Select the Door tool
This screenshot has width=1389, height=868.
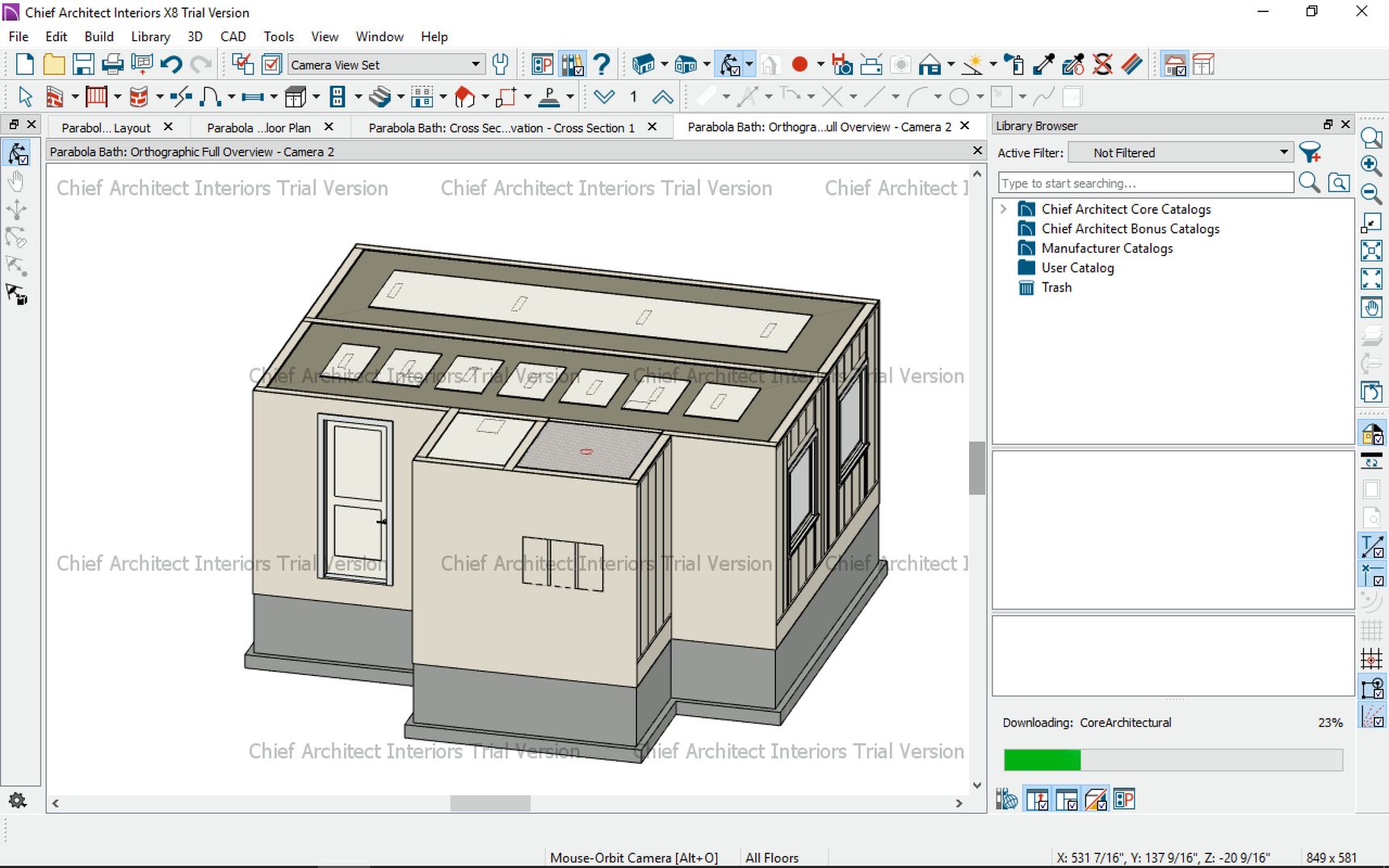click(210, 97)
